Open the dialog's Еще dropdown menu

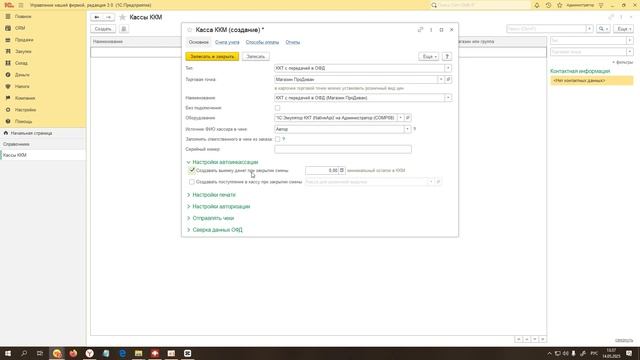point(428,56)
